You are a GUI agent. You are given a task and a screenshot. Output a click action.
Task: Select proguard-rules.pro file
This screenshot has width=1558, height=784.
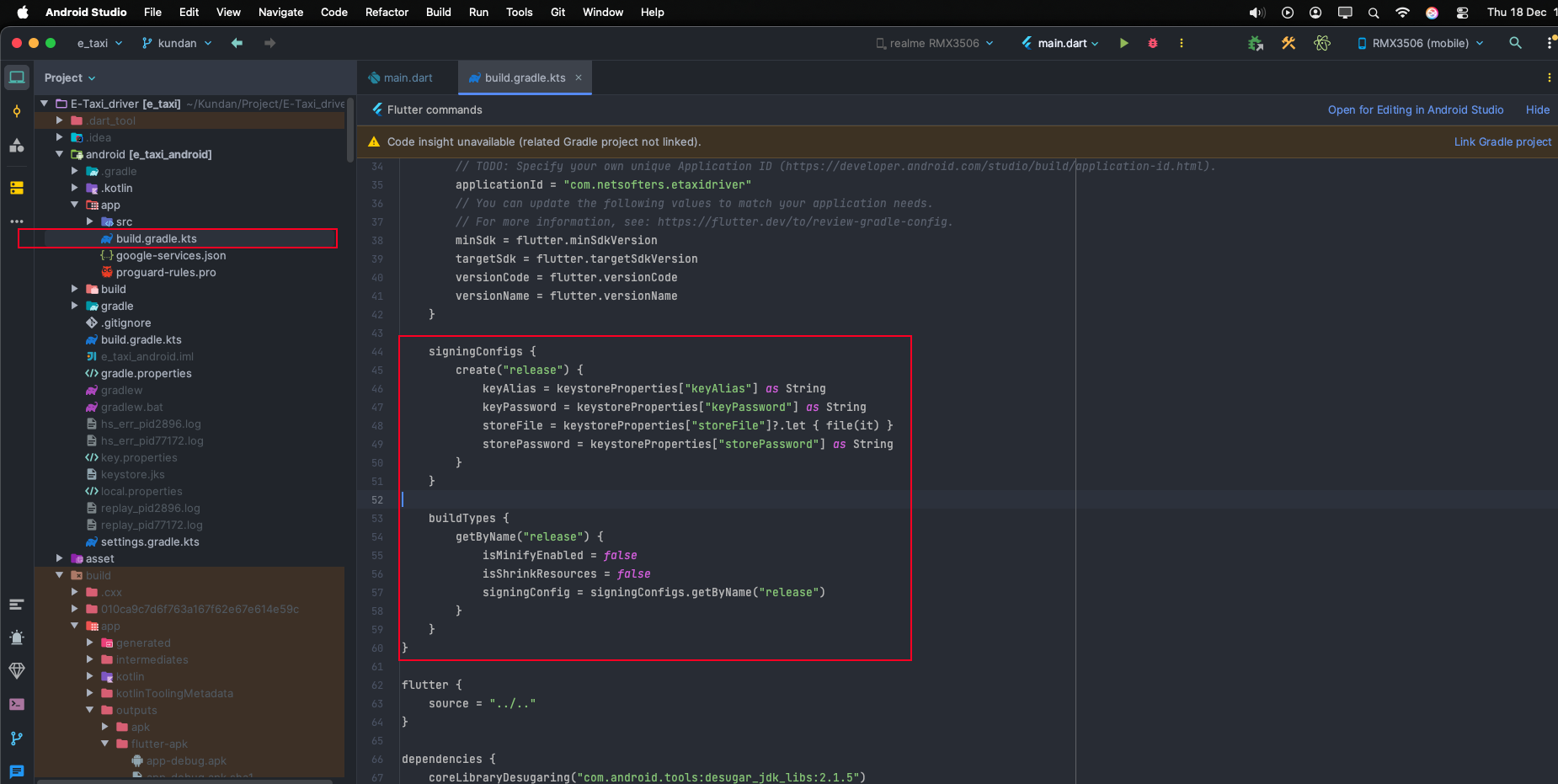pos(166,272)
